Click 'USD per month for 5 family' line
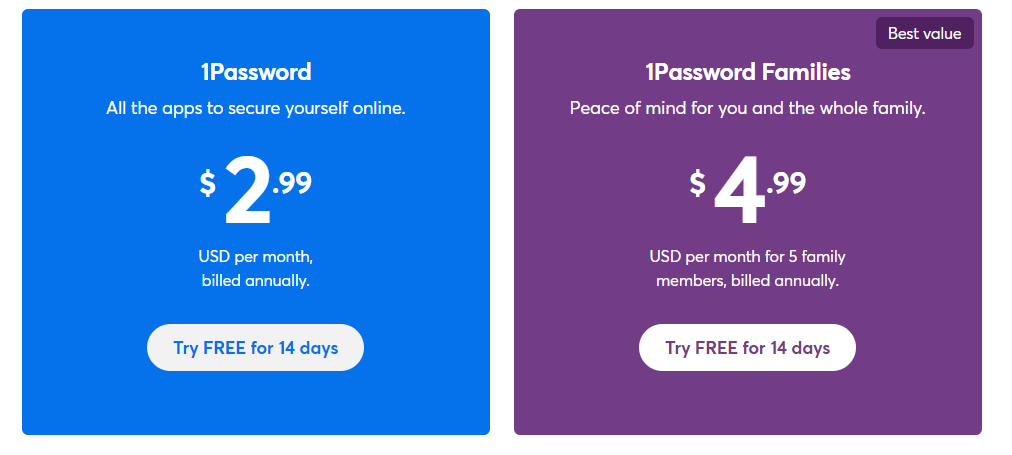This screenshot has width=1012, height=455. click(747, 256)
